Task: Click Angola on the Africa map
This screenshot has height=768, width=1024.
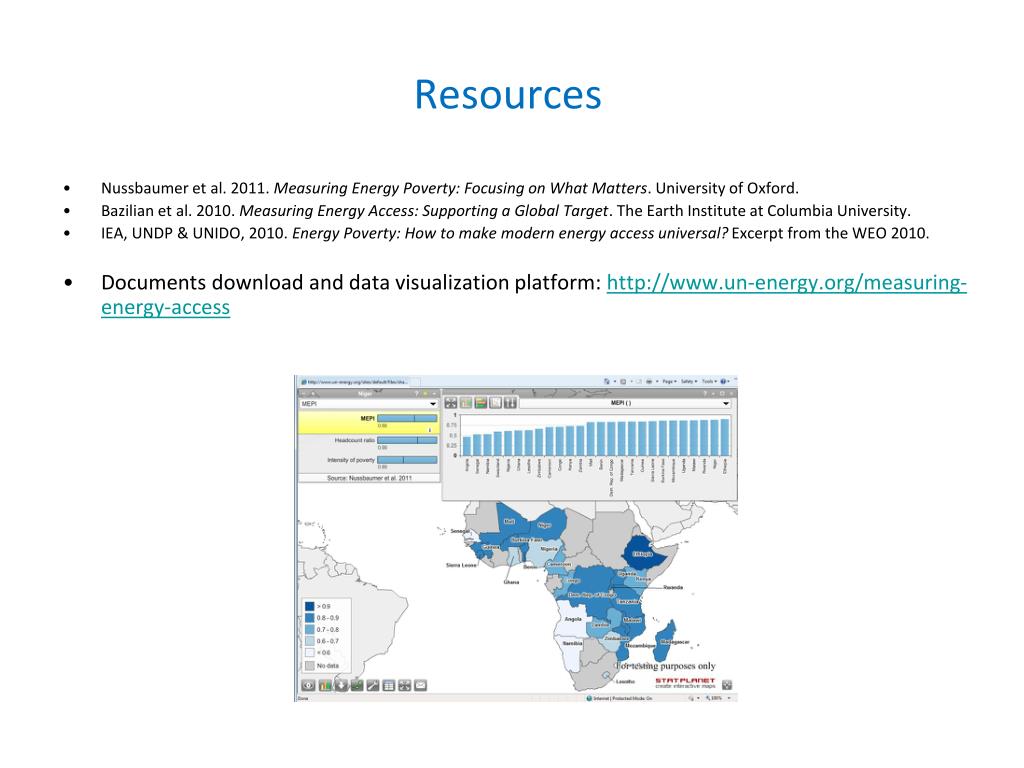Action: (573, 619)
